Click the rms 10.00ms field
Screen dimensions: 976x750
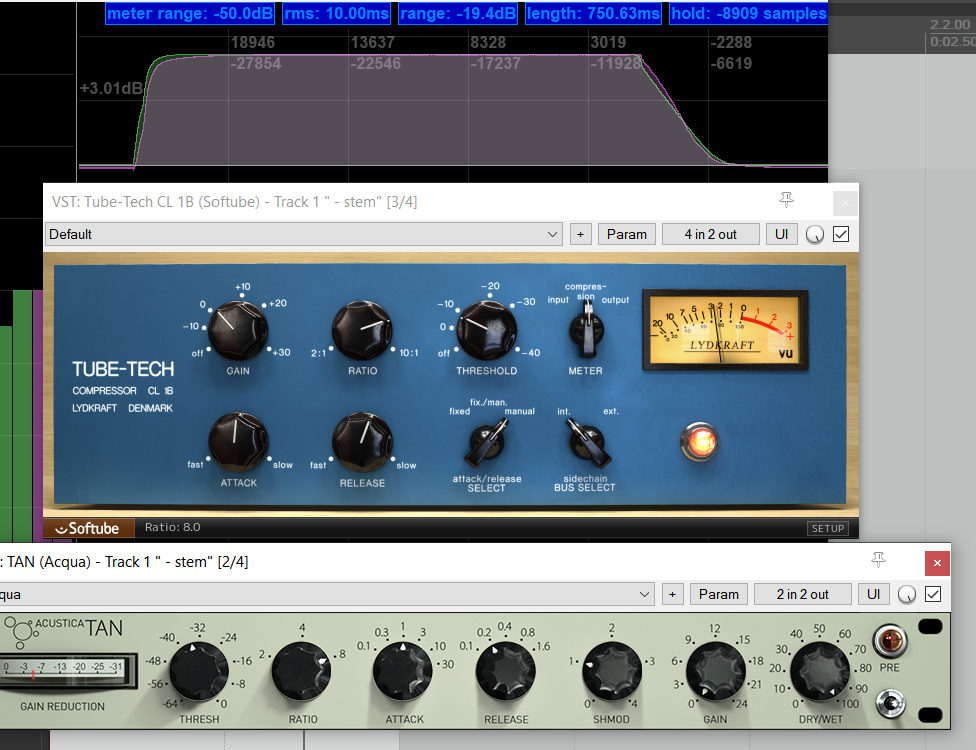coord(337,13)
